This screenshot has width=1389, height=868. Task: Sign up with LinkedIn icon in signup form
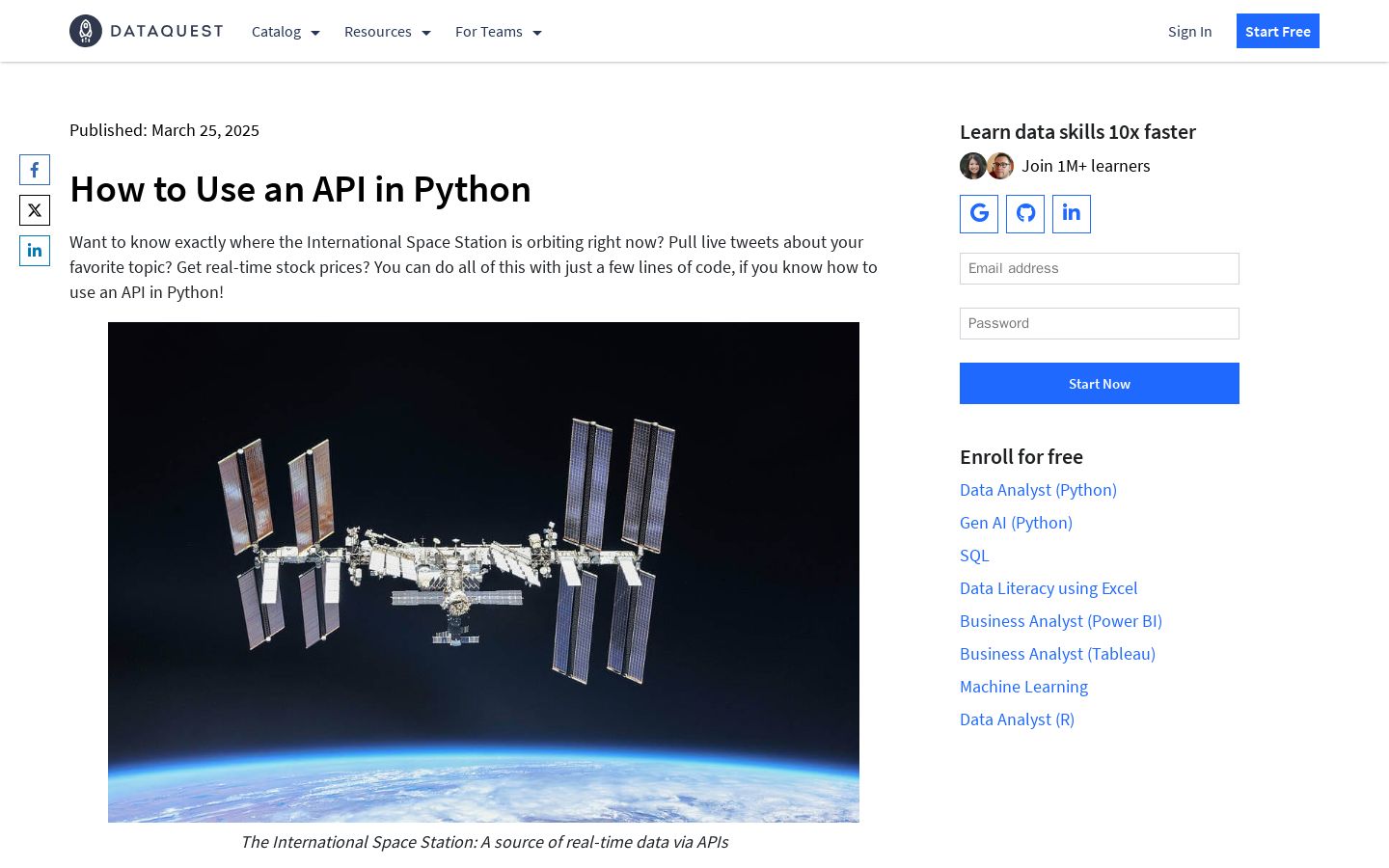tap(1072, 214)
